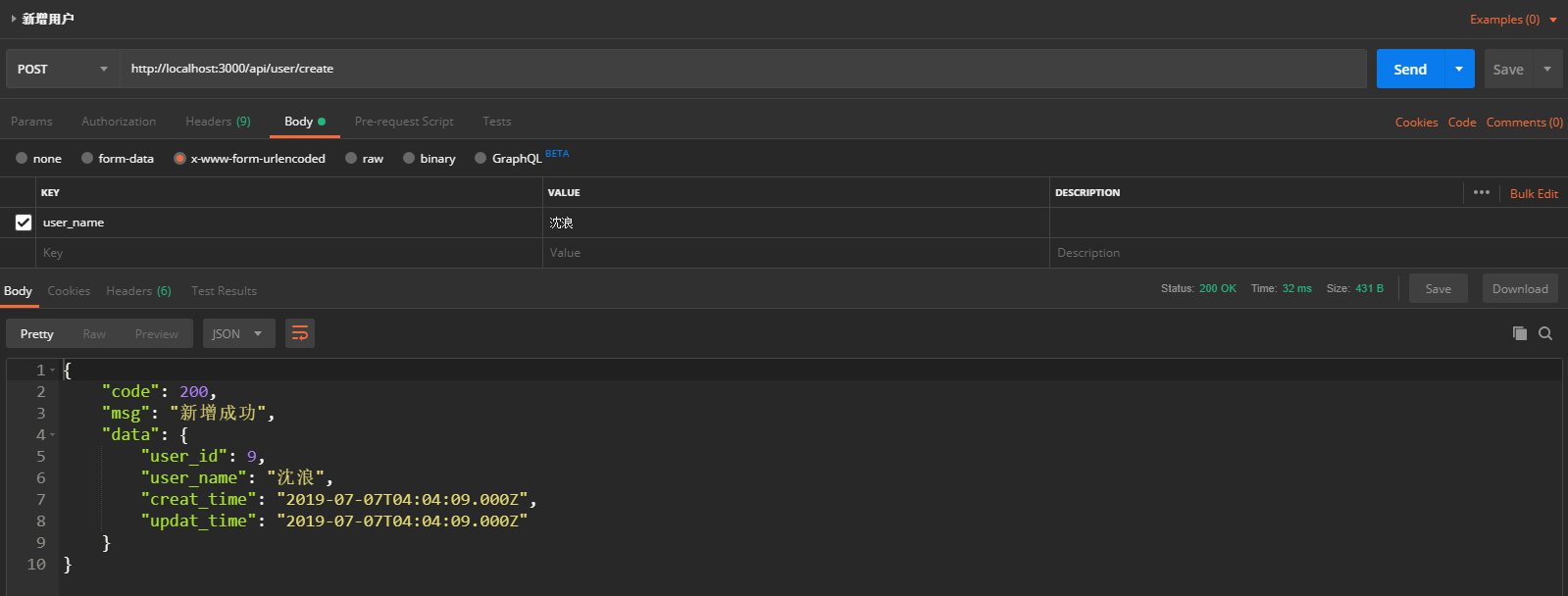This screenshot has width=1568, height=596.
Task: Change the JSON response format dropdown
Action: (x=236, y=333)
